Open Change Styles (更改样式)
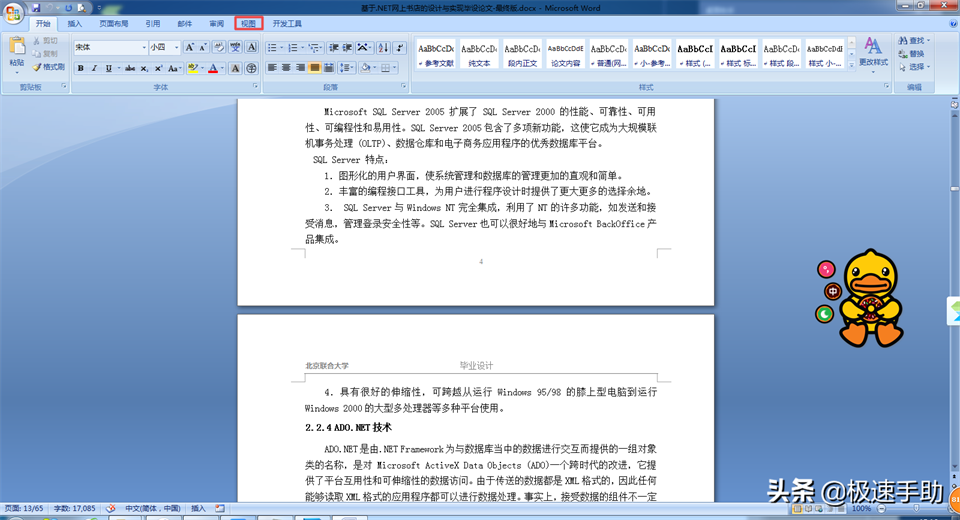Screen dimensions: 960x520 tap(873, 52)
